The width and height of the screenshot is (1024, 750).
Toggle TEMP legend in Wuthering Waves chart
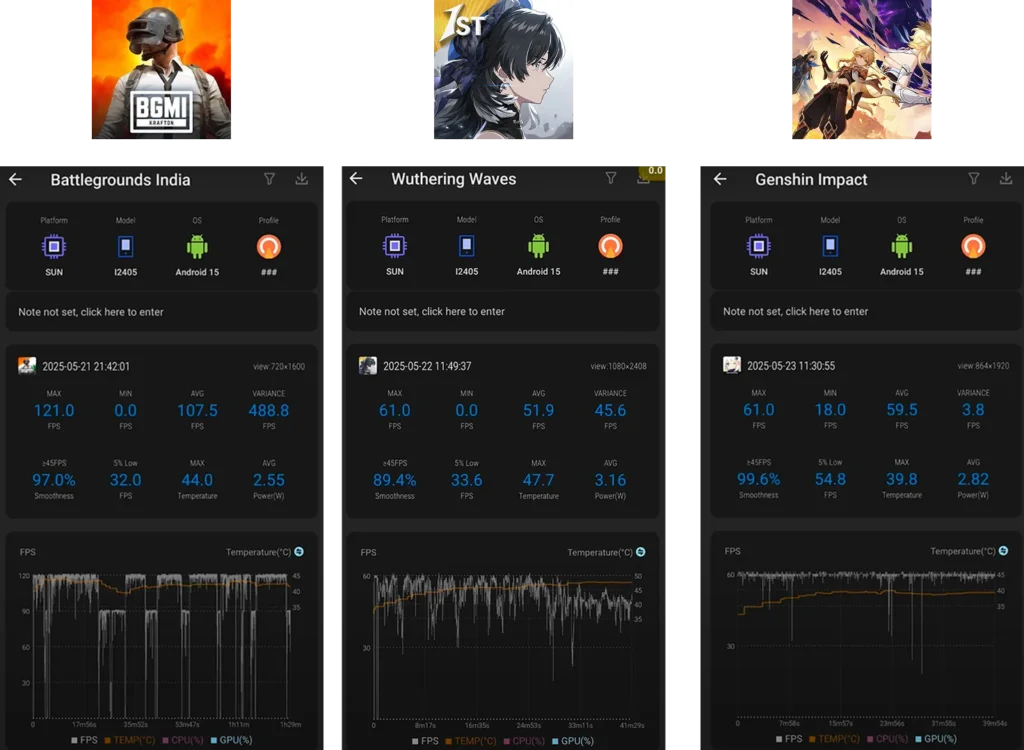pyautogui.click(x=471, y=741)
